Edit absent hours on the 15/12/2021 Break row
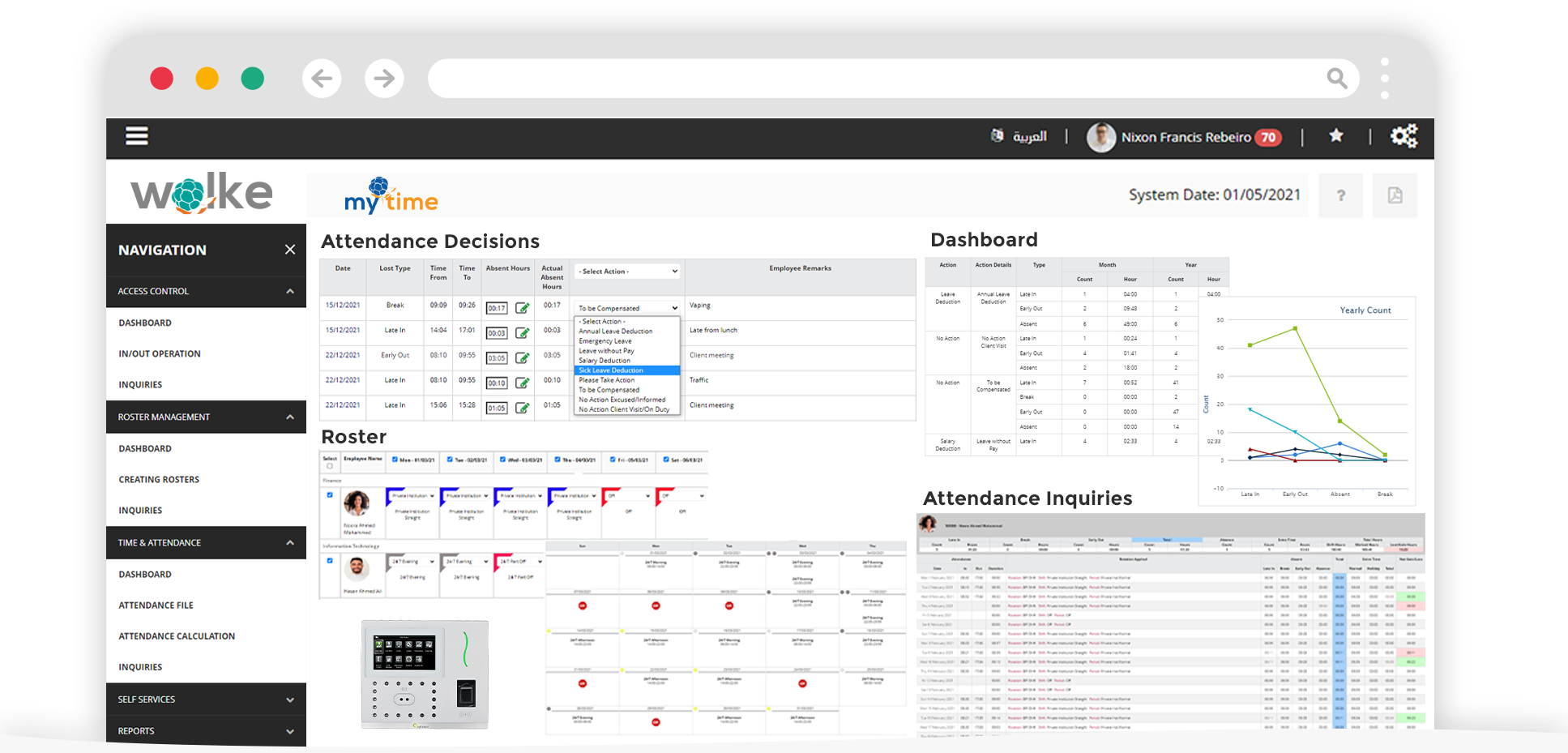 tap(522, 308)
